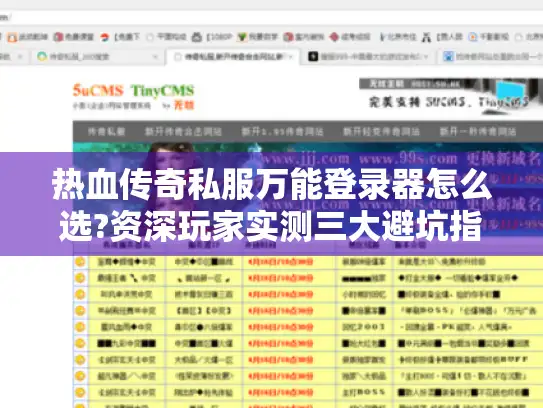Image resolution: width=543 pixels, height=408 pixels.
Task: Open the 5uCMS TinyCMS logo link
Action: (133, 91)
